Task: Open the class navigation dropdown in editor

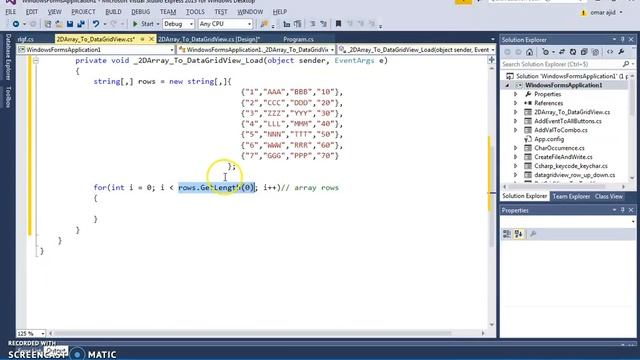Action: pos(256,49)
